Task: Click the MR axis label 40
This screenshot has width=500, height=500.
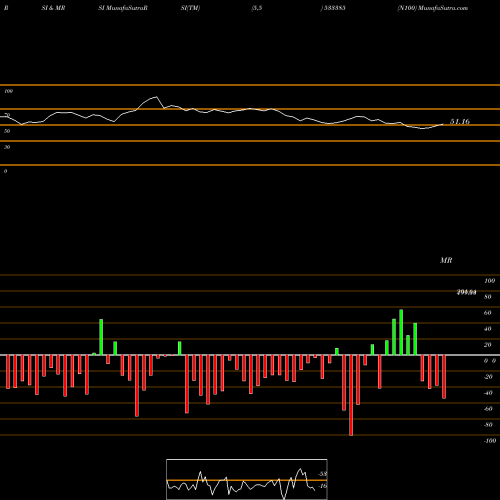Action: (488, 329)
